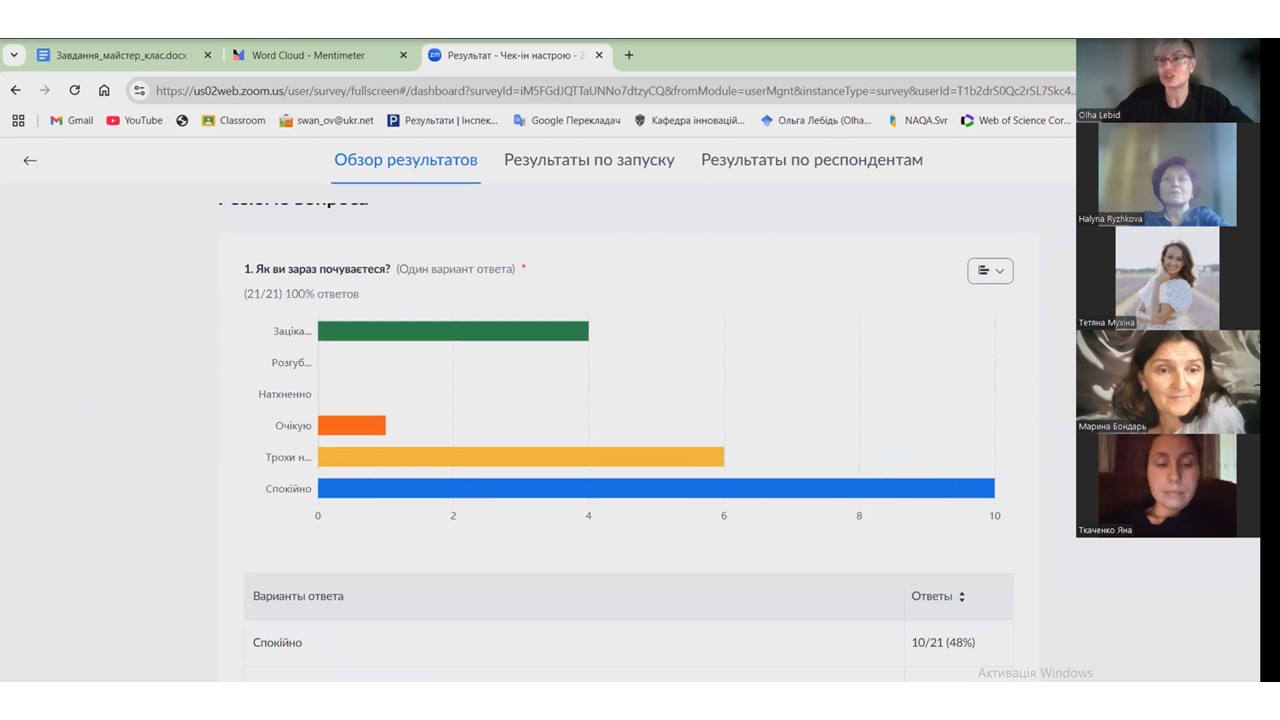Open the Classroom bookmark
This screenshot has height=720, width=1280.
233,120
